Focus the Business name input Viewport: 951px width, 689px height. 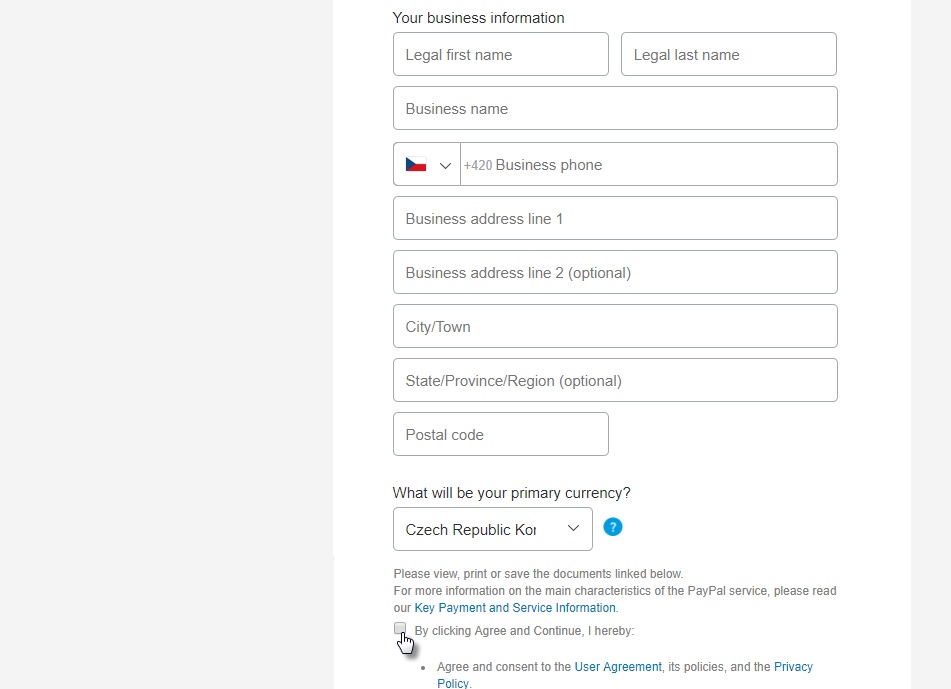click(x=615, y=109)
